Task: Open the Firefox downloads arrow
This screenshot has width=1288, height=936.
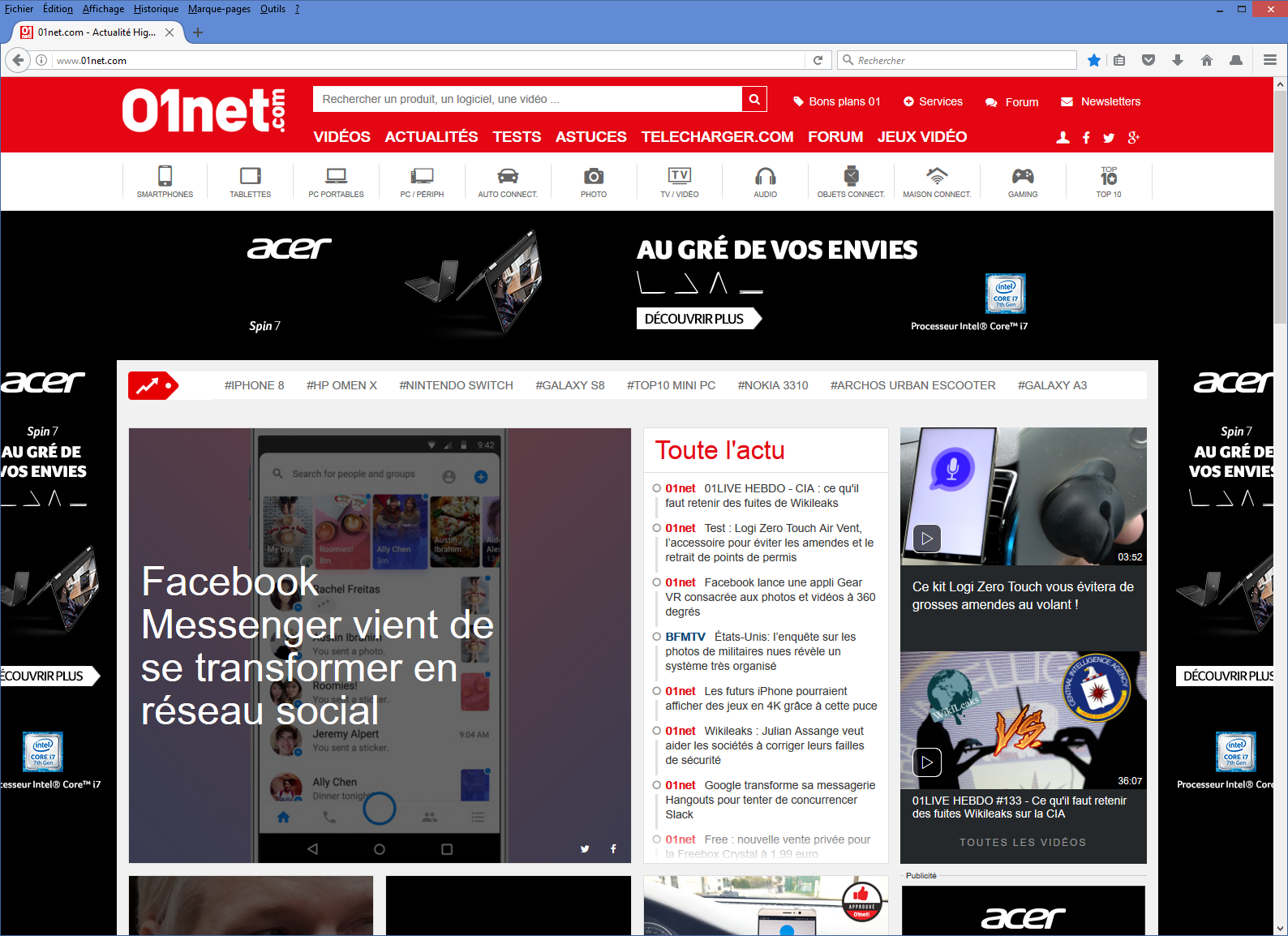Action: point(1178,60)
